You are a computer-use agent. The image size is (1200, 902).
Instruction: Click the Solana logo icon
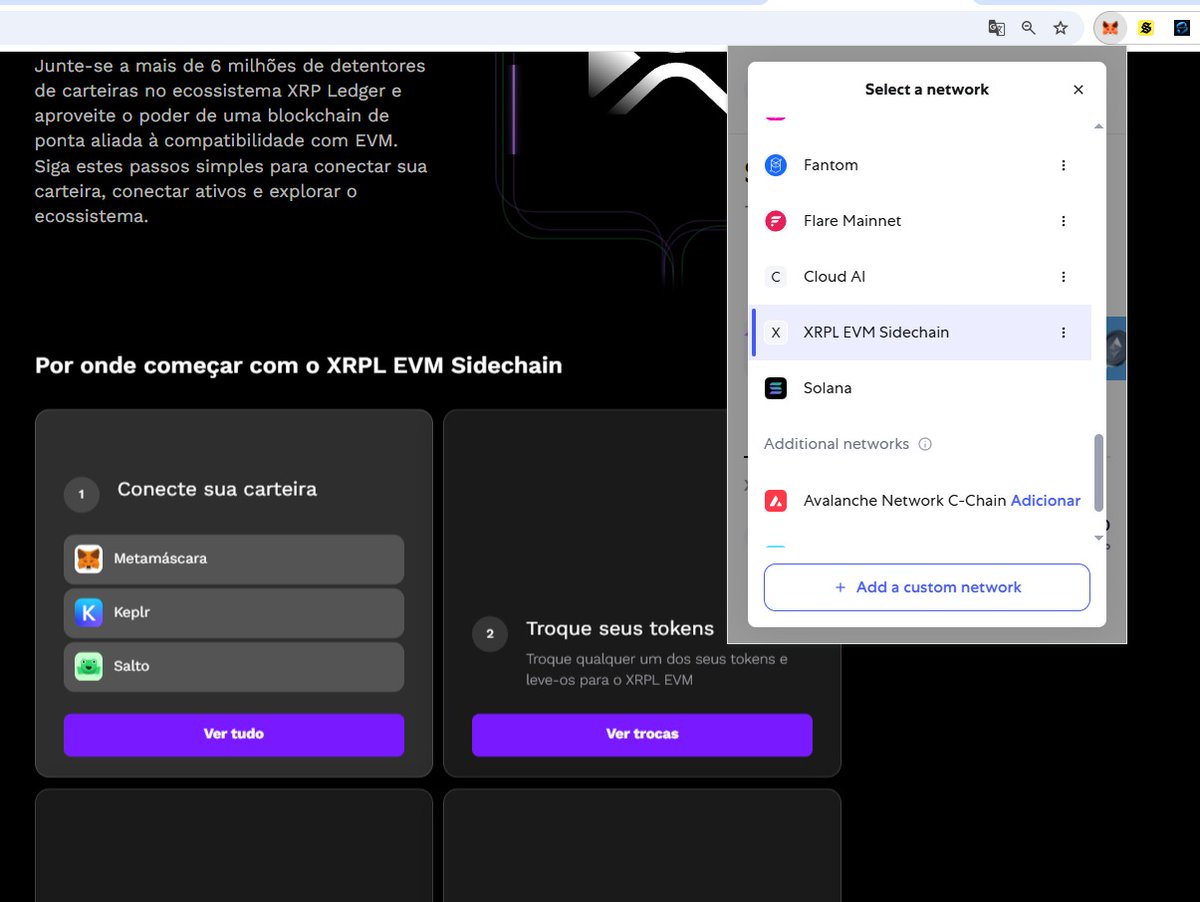point(776,388)
